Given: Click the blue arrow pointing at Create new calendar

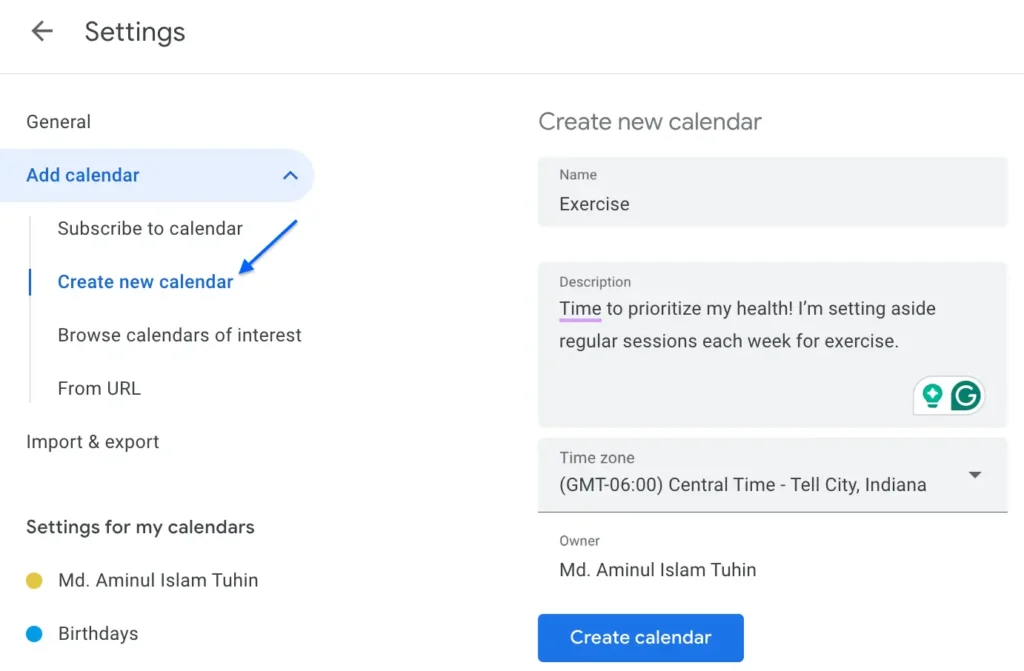Looking at the screenshot, I should pyautogui.click(x=270, y=245).
